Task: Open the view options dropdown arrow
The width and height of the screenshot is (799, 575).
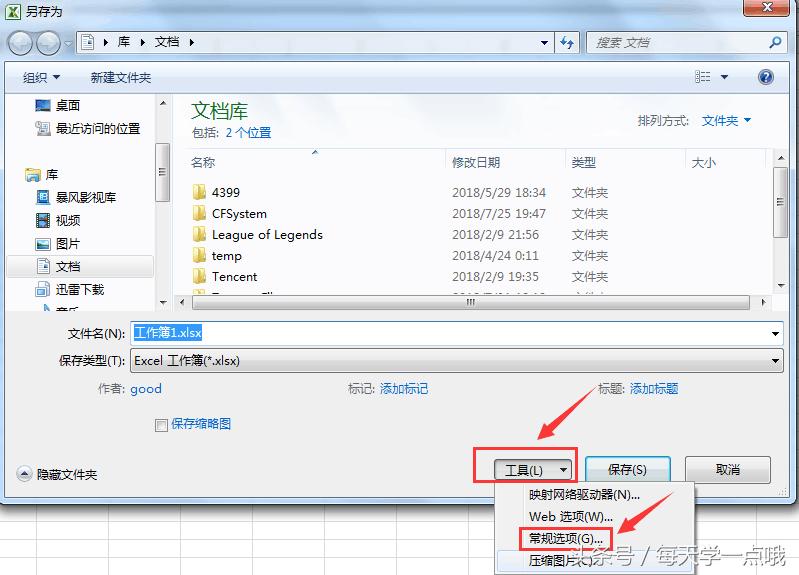Action: click(x=724, y=77)
